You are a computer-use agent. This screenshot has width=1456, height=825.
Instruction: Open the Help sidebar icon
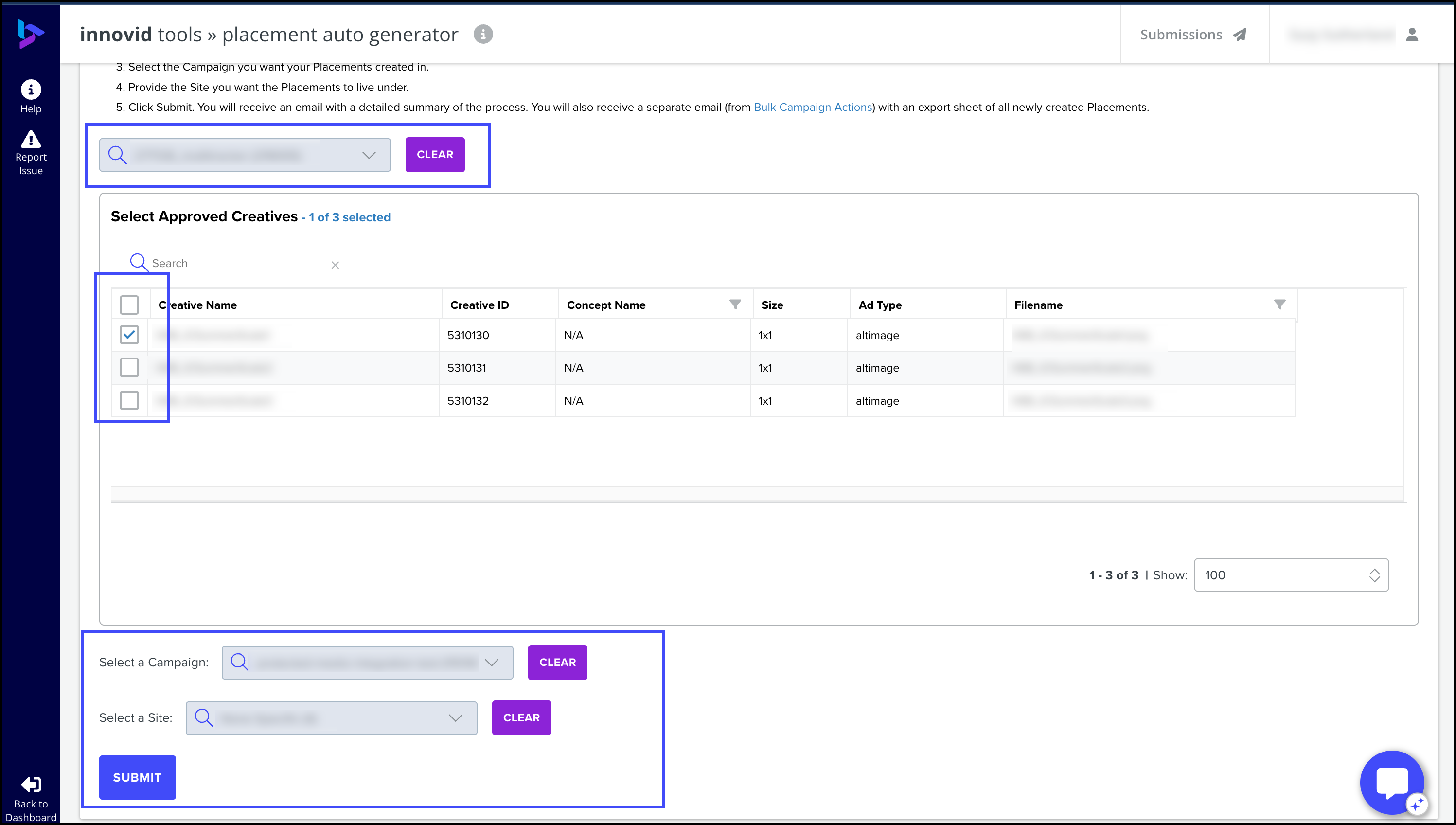[x=31, y=90]
